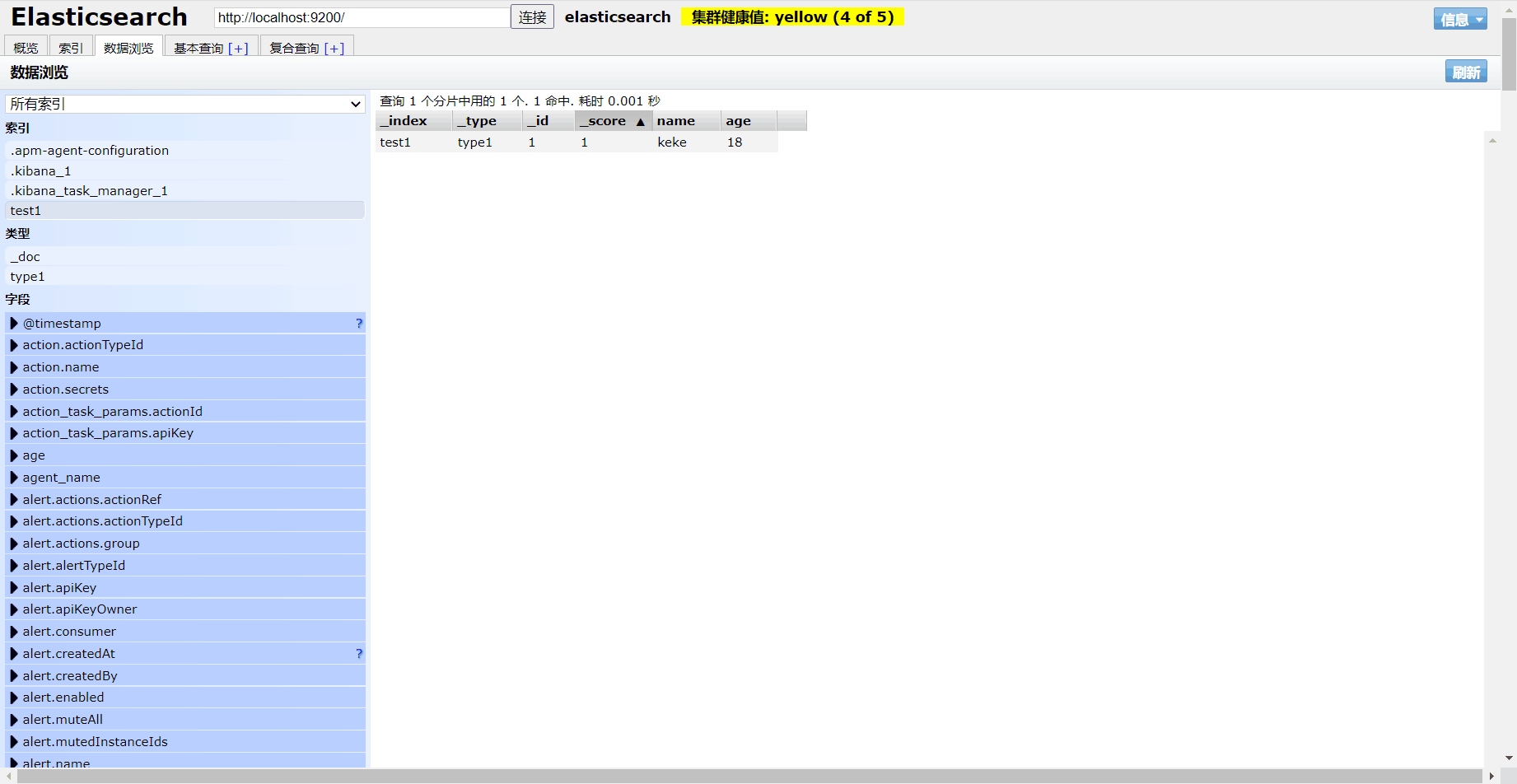Sort by the name column header
The height and width of the screenshot is (784, 1517).
(687, 120)
